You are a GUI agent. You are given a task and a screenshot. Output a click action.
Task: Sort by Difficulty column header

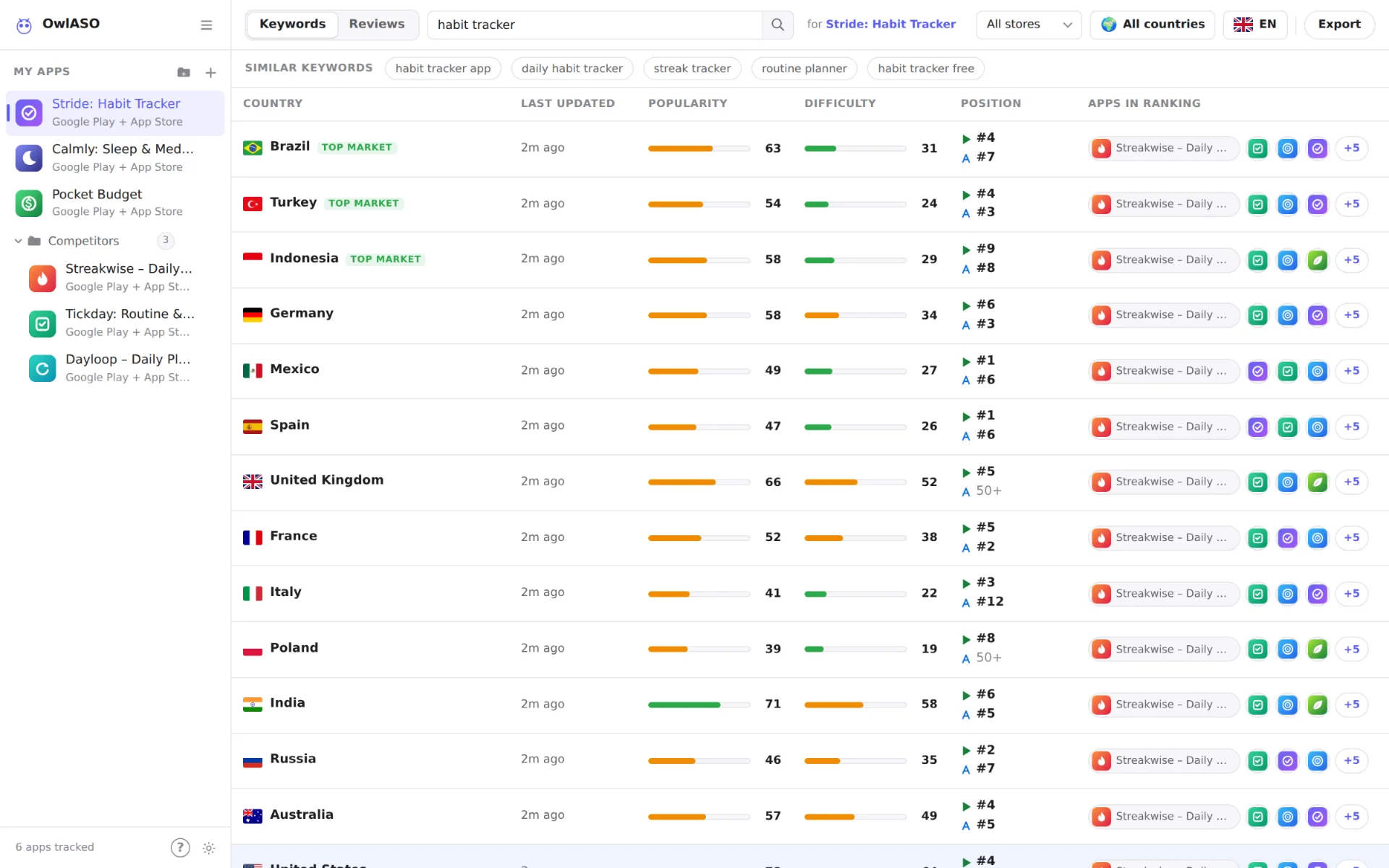[x=840, y=103]
